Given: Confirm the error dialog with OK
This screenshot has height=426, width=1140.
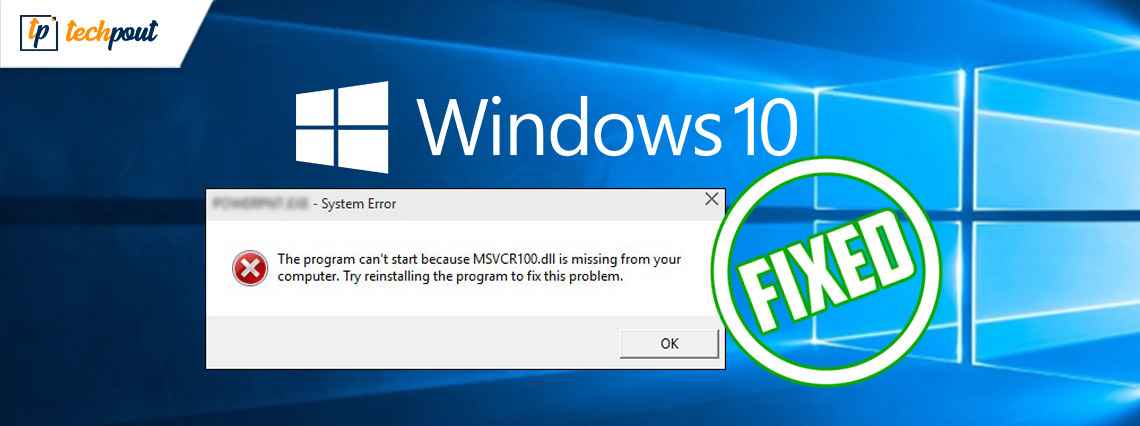Looking at the screenshot, I should 669,344.
